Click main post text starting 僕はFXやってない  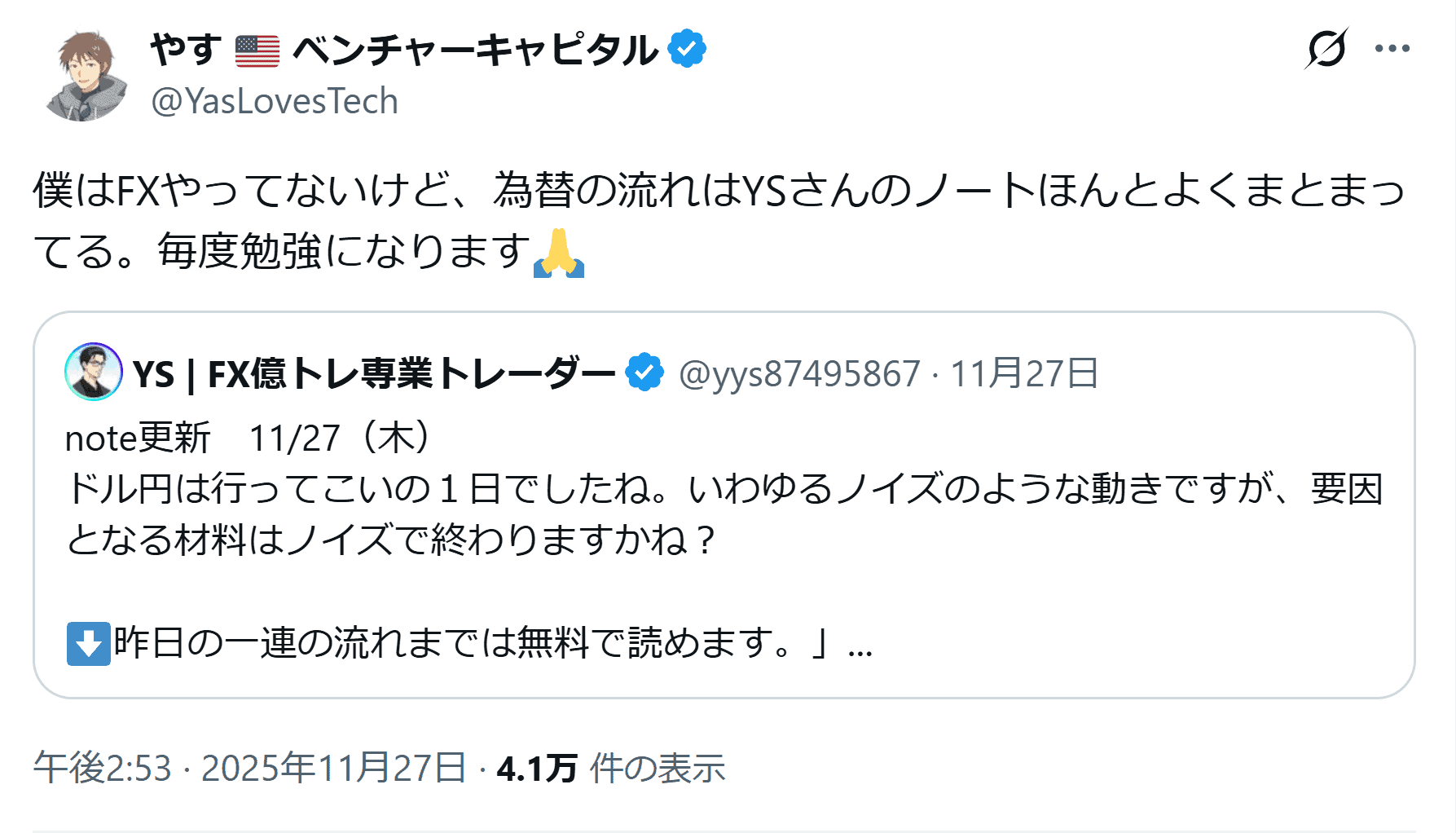tap(717, 220)
